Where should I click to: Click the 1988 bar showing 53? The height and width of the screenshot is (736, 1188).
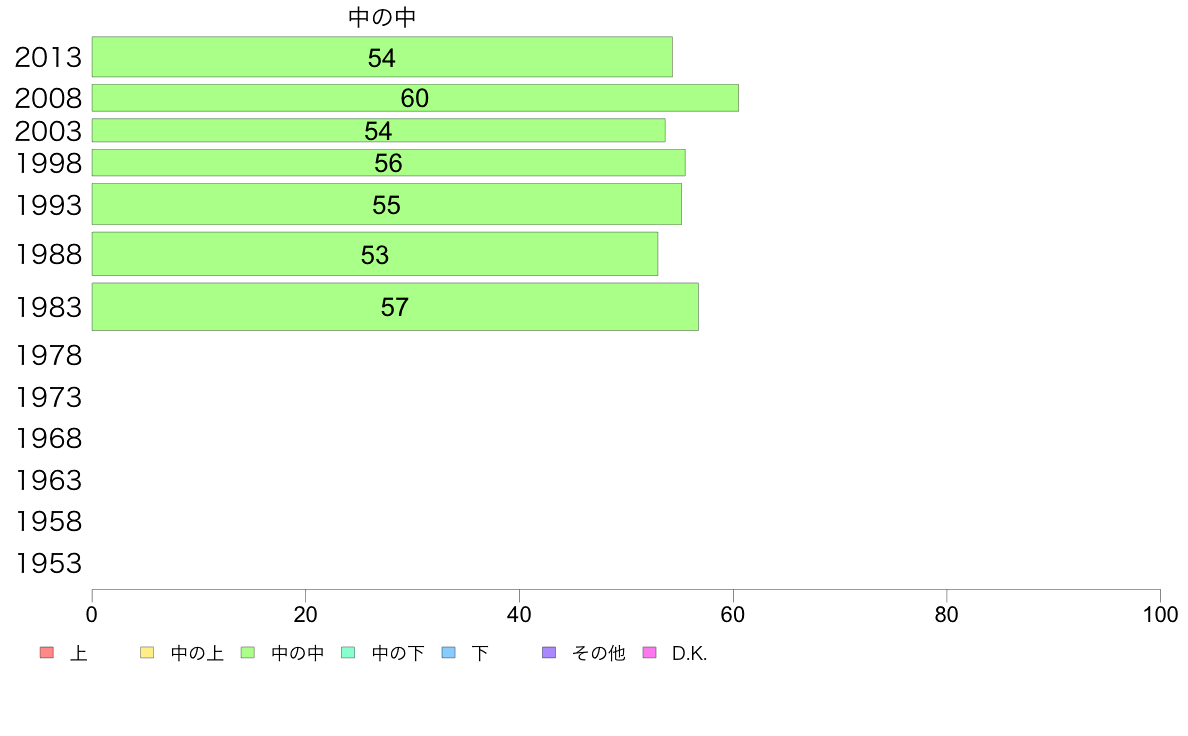(x=374, y=254)
